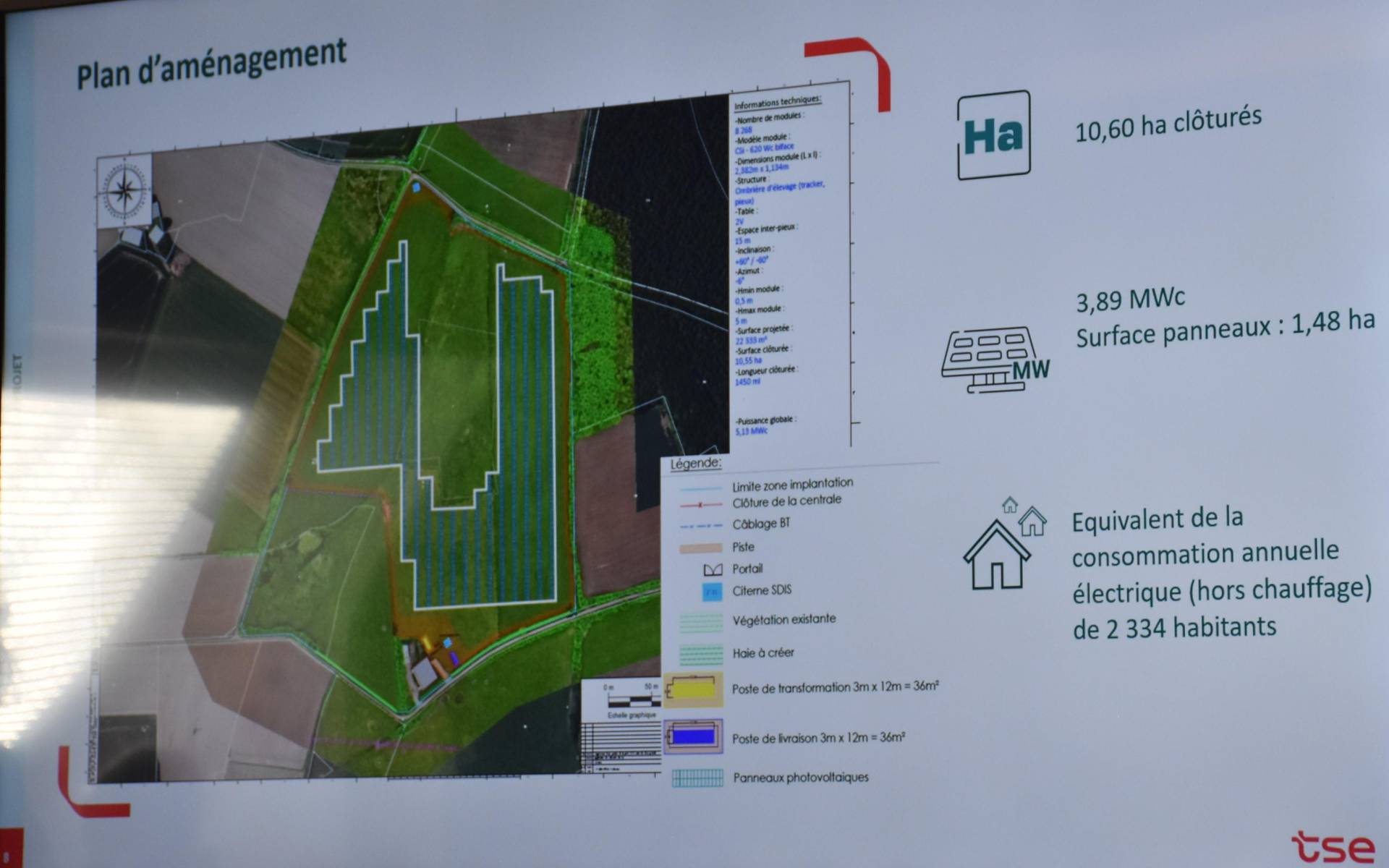This screenshot has width=1389, height=868.
Task: Click the tse logo
Action: 1332,846
